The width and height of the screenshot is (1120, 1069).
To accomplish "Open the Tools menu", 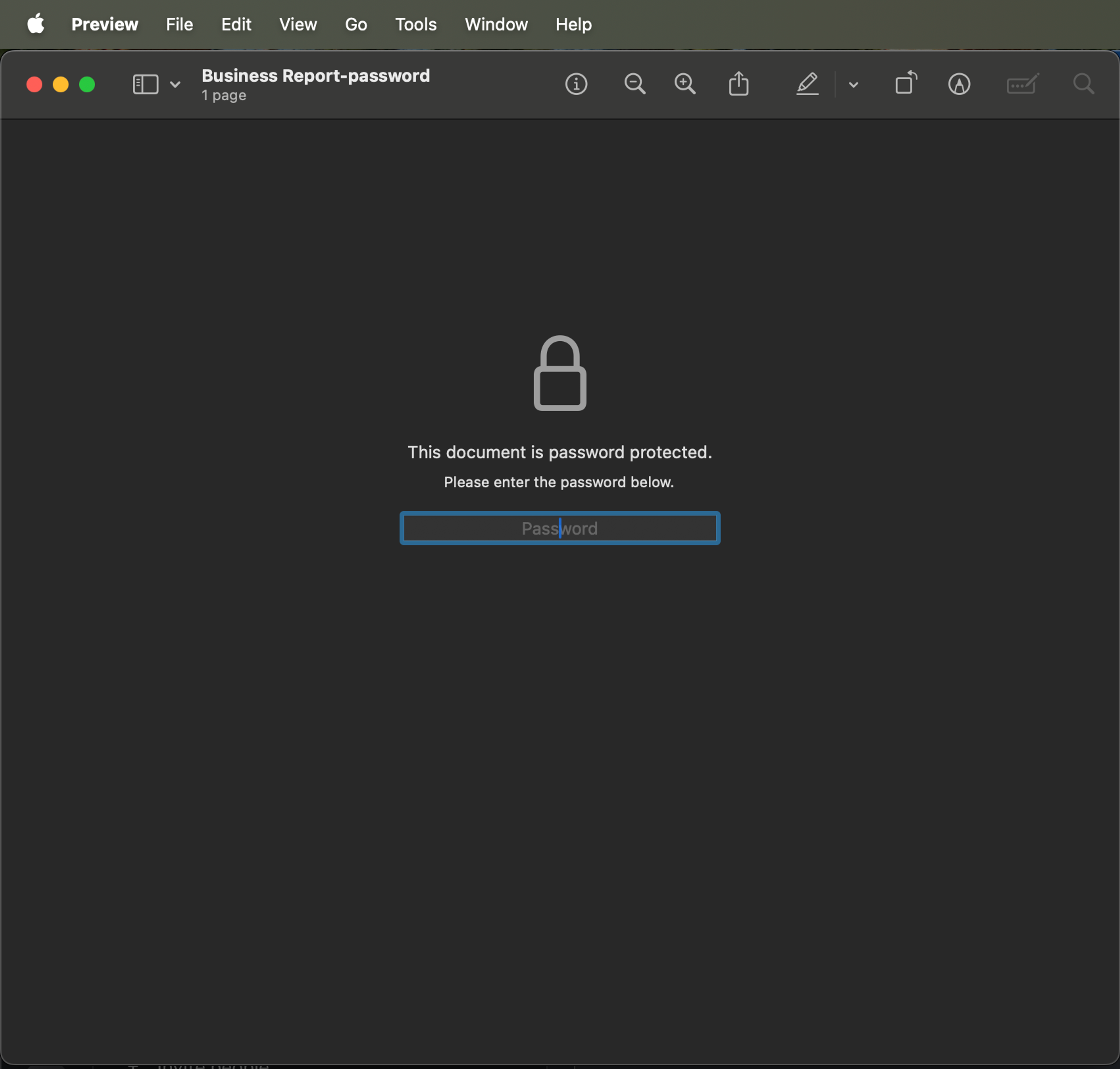I will click(416, 25).
